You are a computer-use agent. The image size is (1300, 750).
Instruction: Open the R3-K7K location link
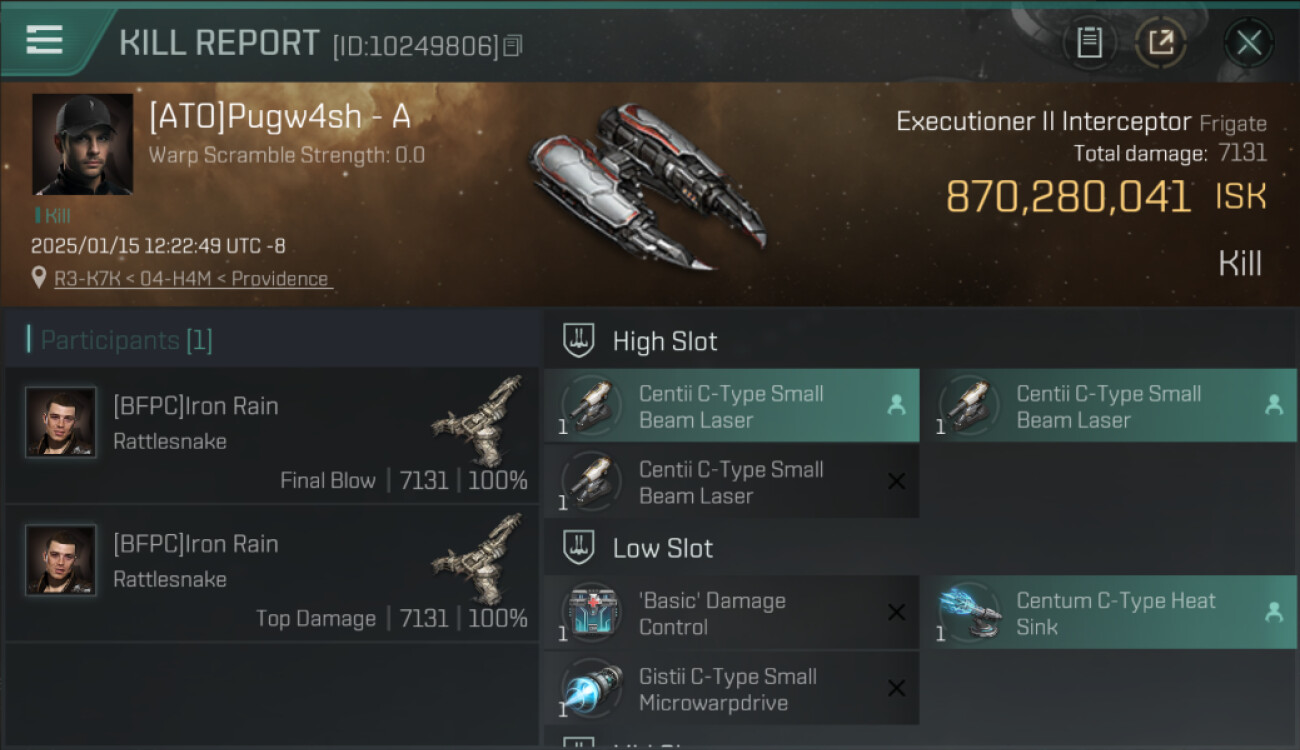[x=191, y=279]
